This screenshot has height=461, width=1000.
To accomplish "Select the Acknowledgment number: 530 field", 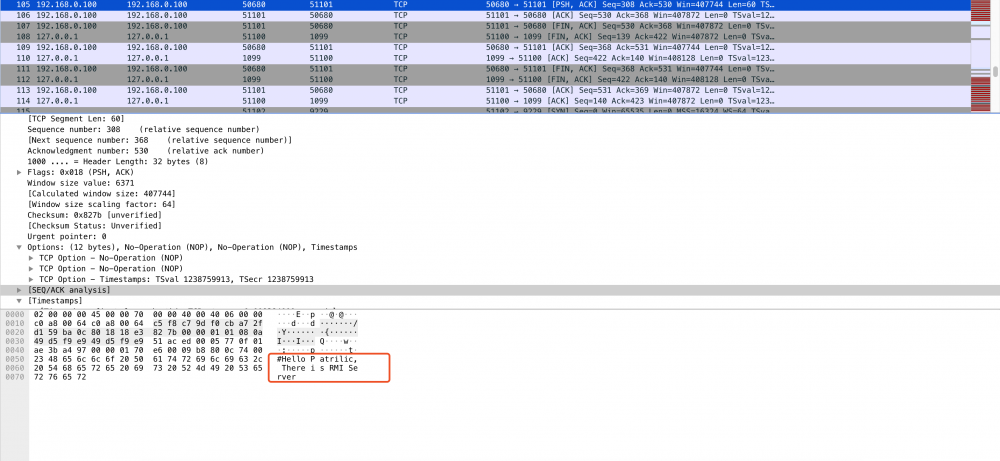I will coord(145,150).
